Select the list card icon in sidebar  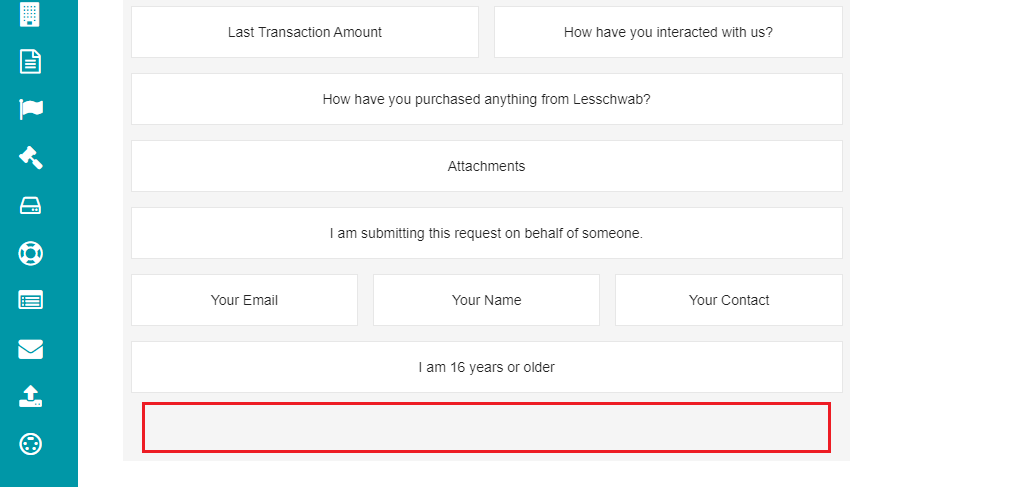(31, 300)
